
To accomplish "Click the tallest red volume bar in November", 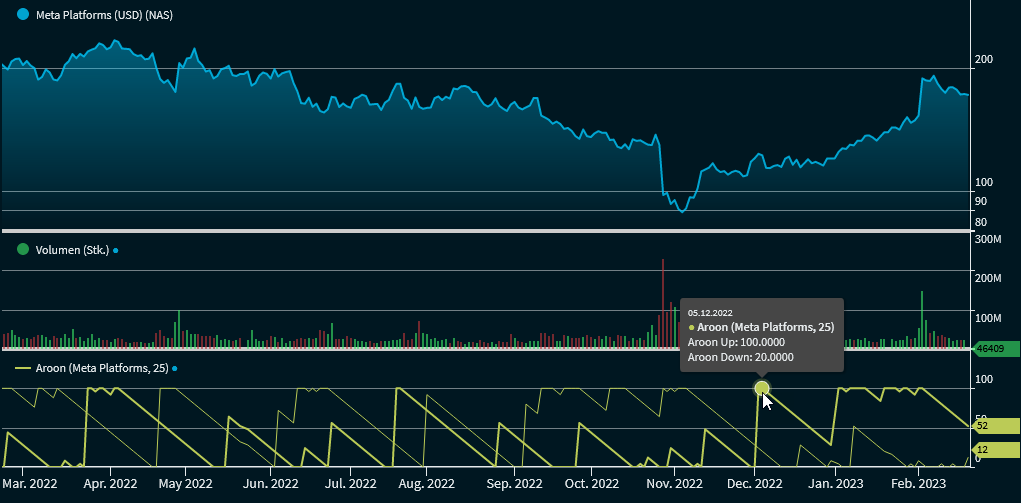I will click(663, 300).
